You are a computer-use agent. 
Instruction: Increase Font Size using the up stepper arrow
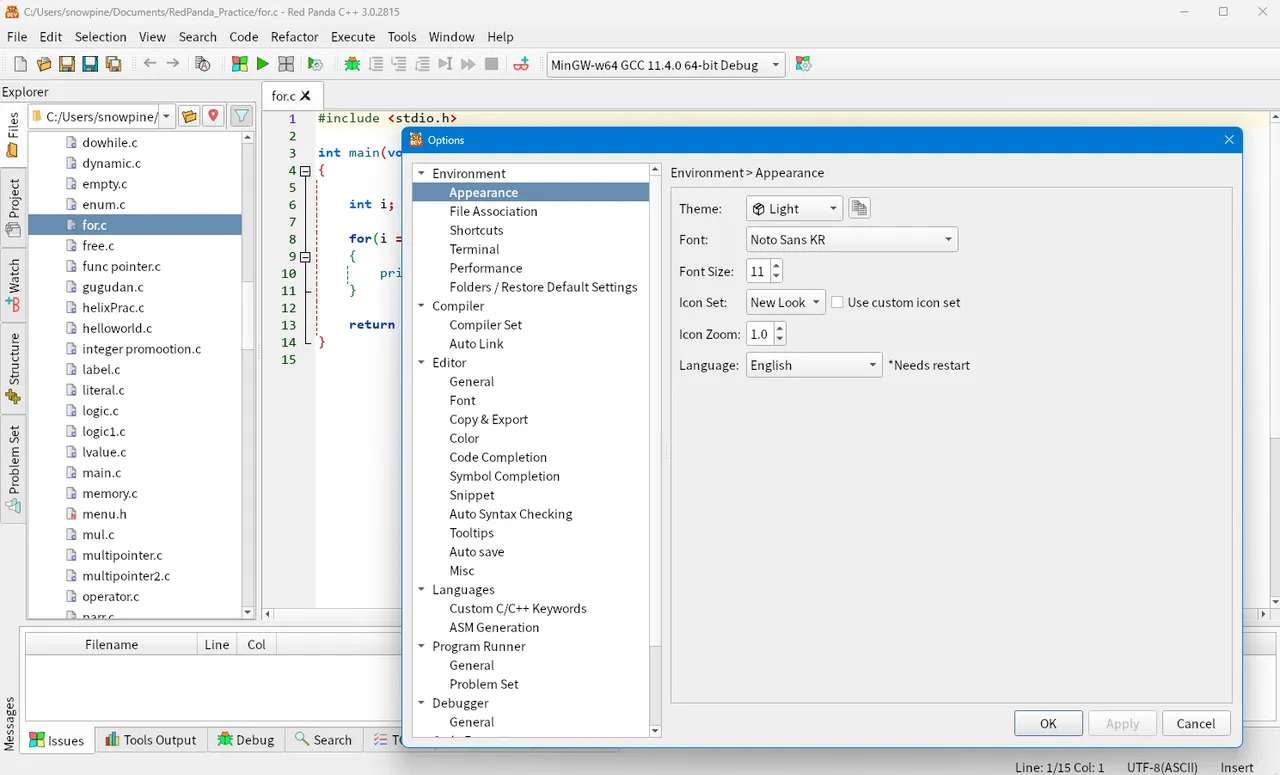(775, 265)
